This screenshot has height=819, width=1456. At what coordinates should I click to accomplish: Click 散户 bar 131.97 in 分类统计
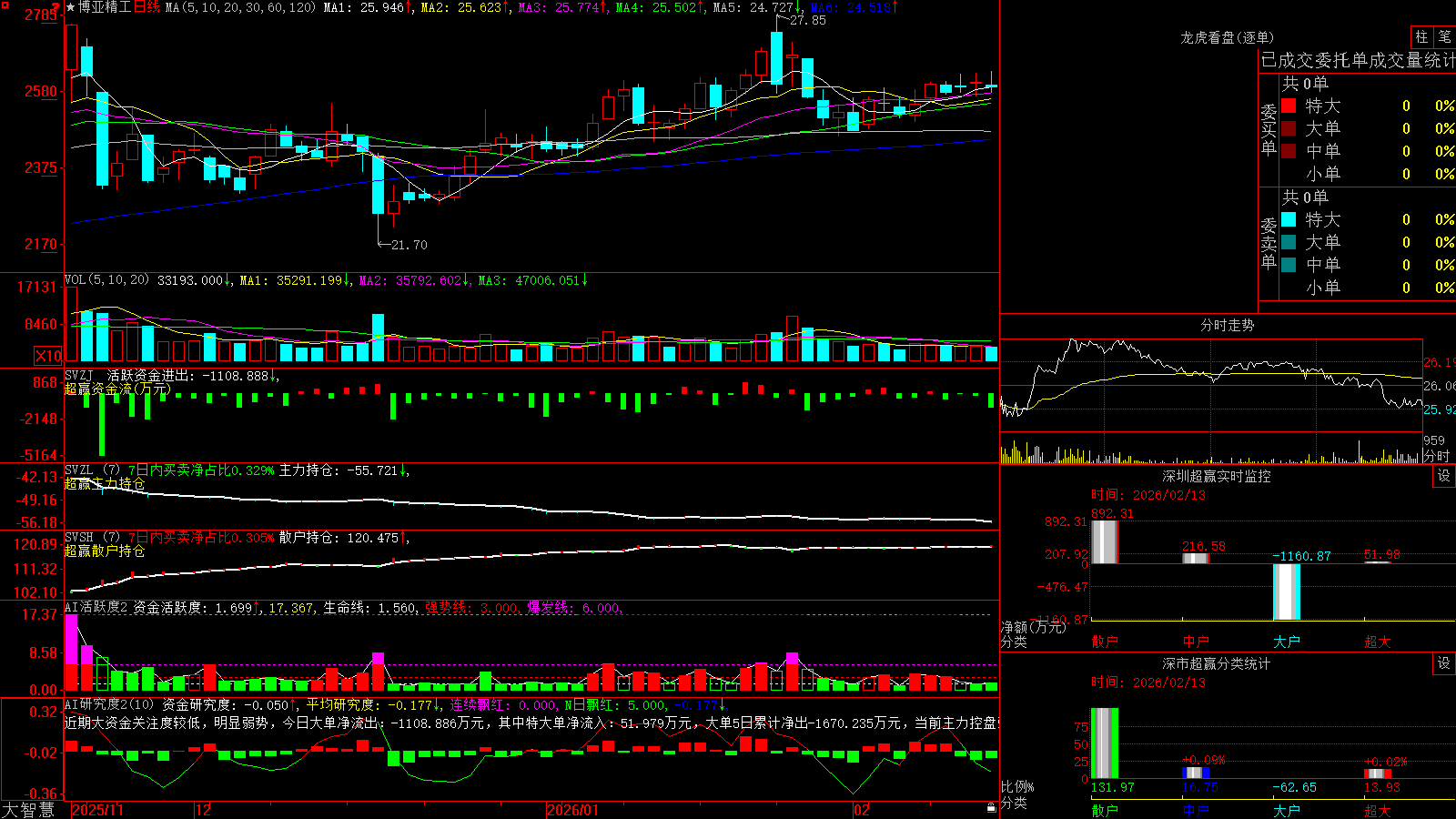(x=1105, y=743)
